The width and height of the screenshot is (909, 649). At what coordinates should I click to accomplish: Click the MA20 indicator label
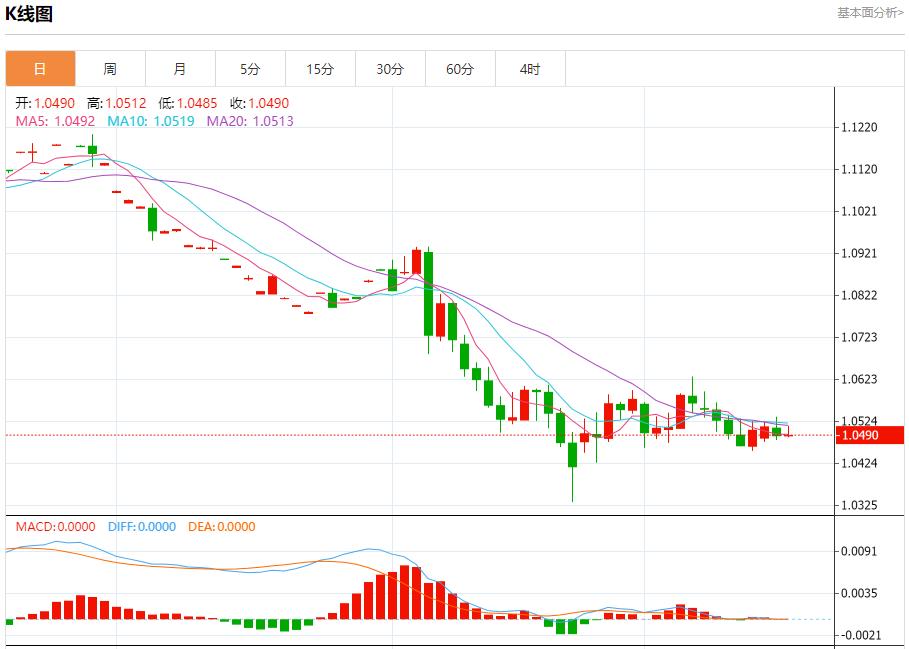tap(250, 121)
